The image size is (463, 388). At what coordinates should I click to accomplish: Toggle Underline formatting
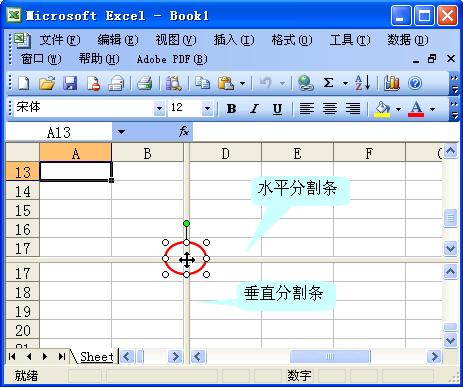tap(277, 109)
